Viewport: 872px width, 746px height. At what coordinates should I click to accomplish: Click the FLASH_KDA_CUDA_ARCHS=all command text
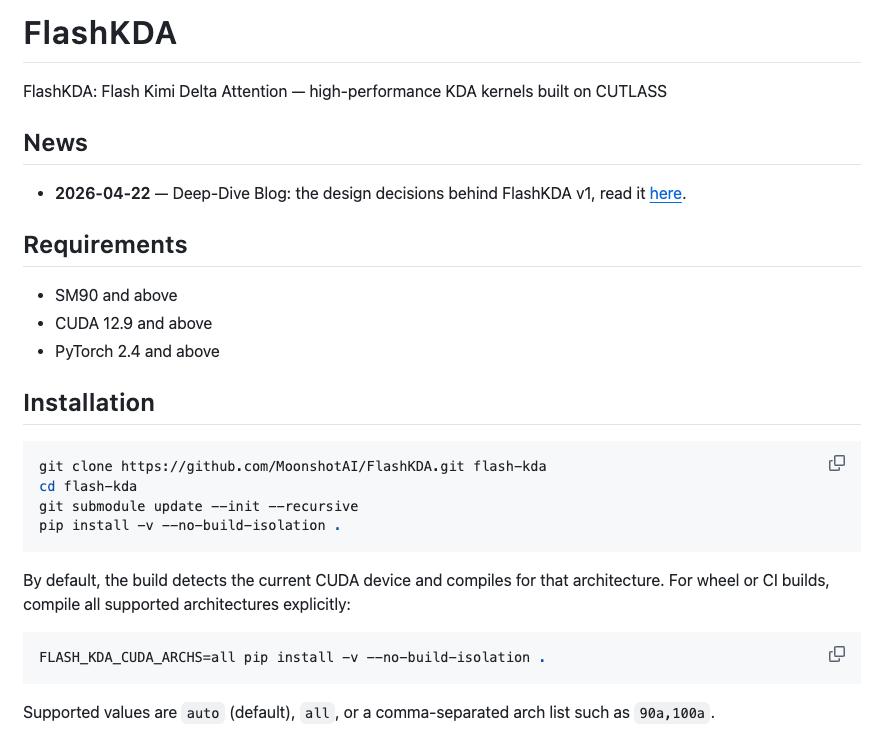293,658
